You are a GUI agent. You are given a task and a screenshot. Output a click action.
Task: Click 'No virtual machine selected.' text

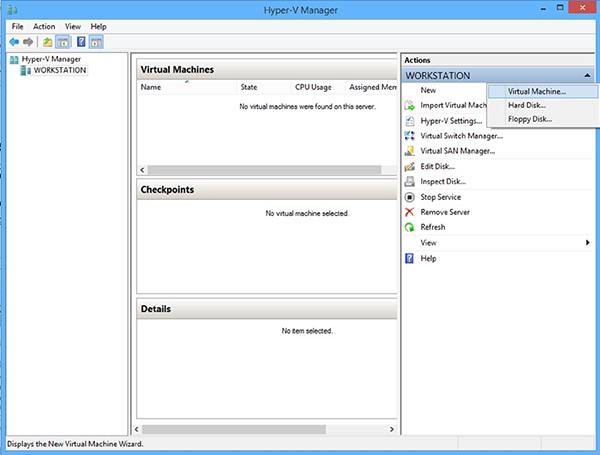tap(307, 214)
